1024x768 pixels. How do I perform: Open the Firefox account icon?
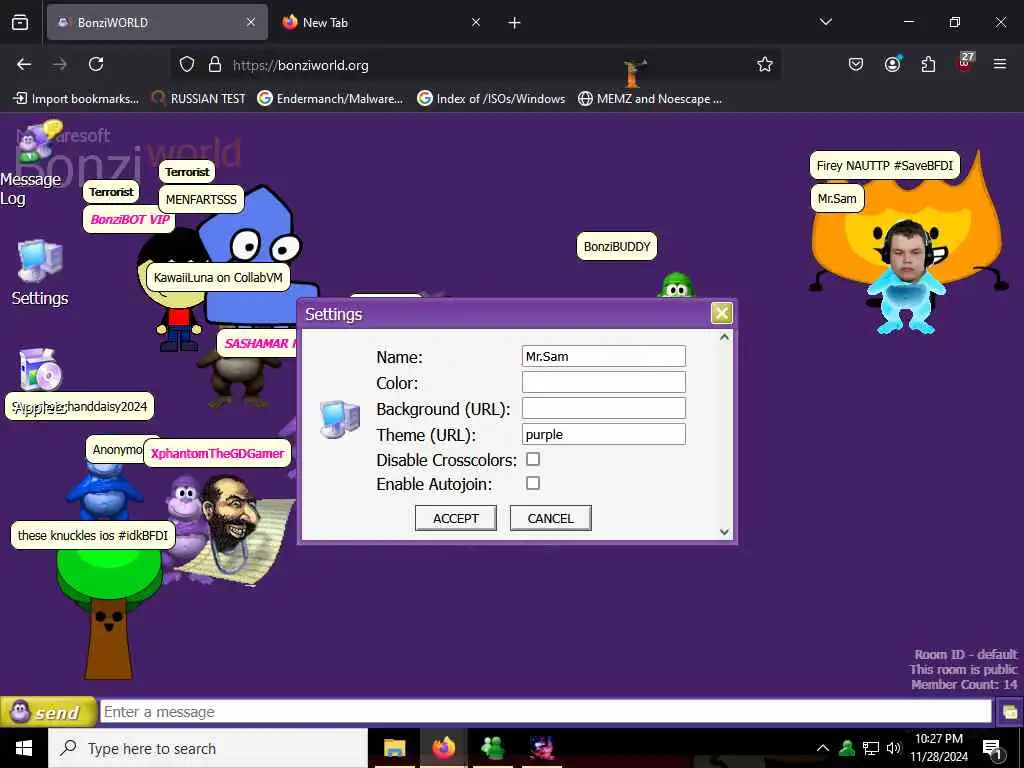pos(892,64)
